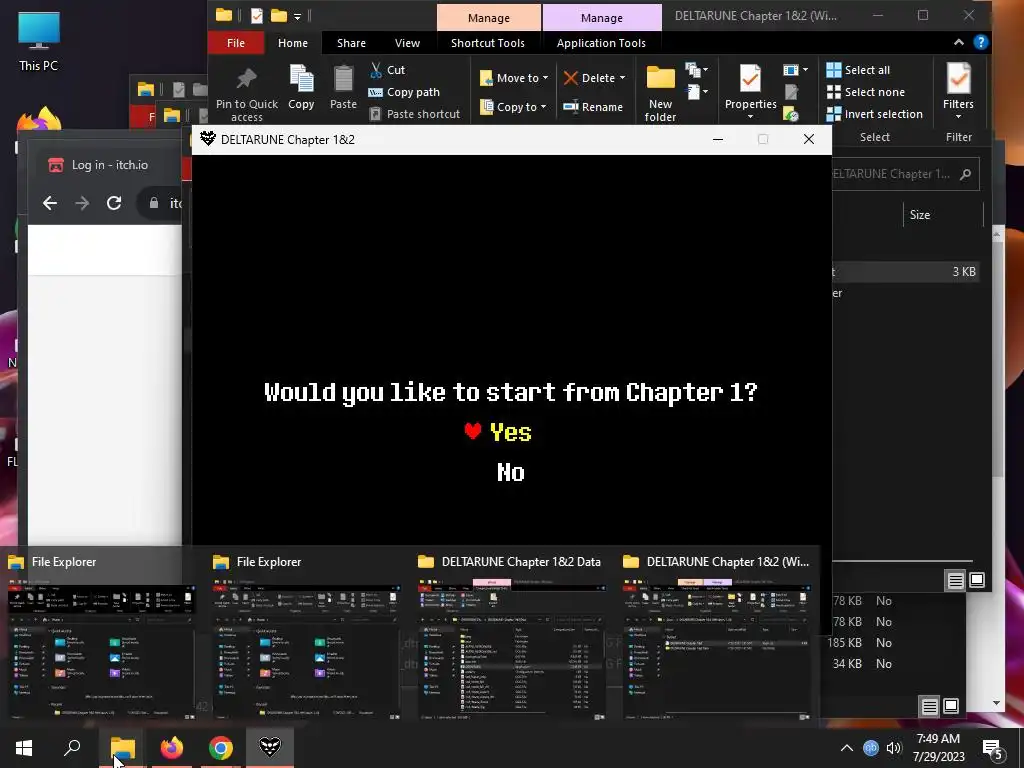Image resolution: width=1024 pixels, height=768 pixels.
Task: Click the History icon below Edit
Action: point(791,114)
